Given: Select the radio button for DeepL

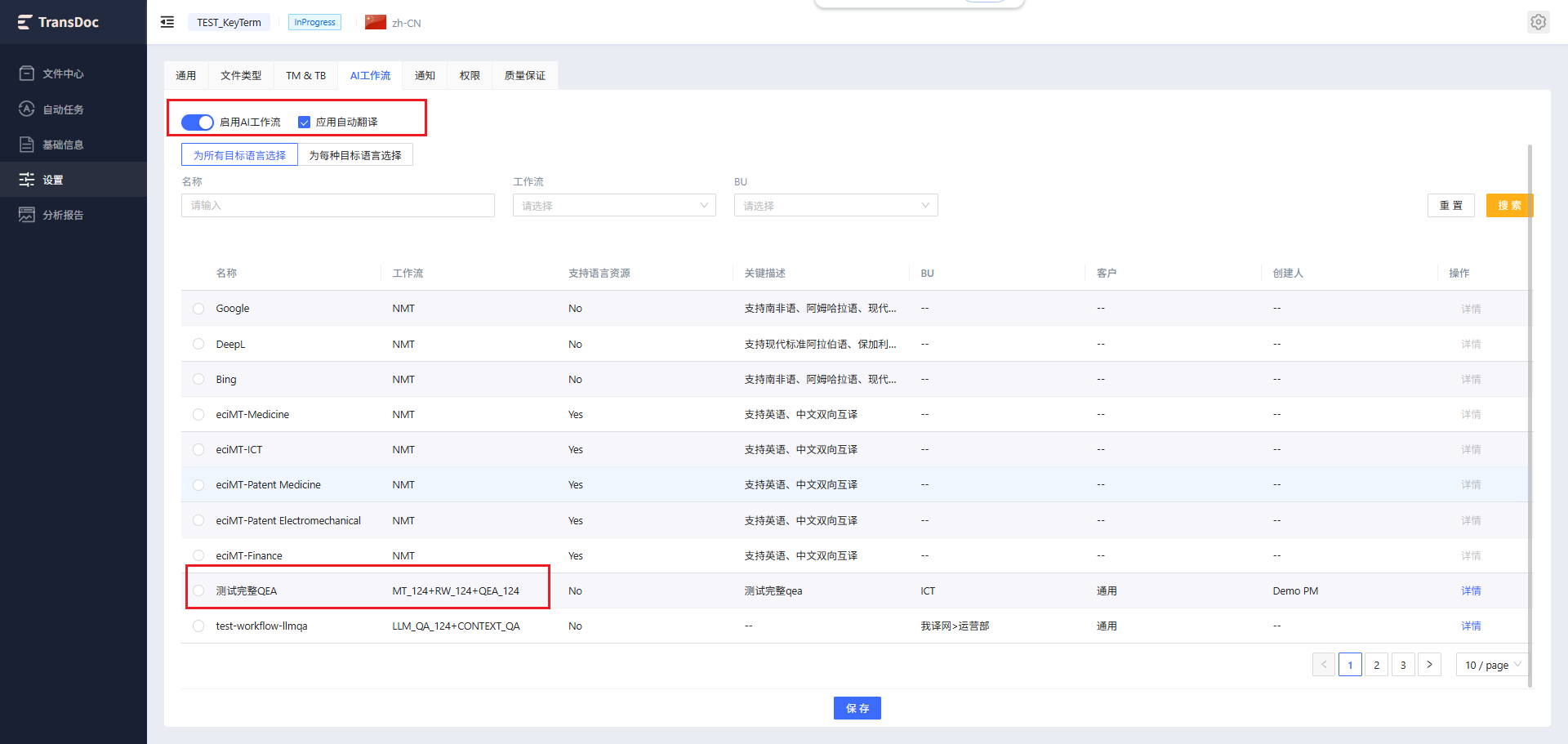Looking at the screenshot, I should click(x=198, y=344).
